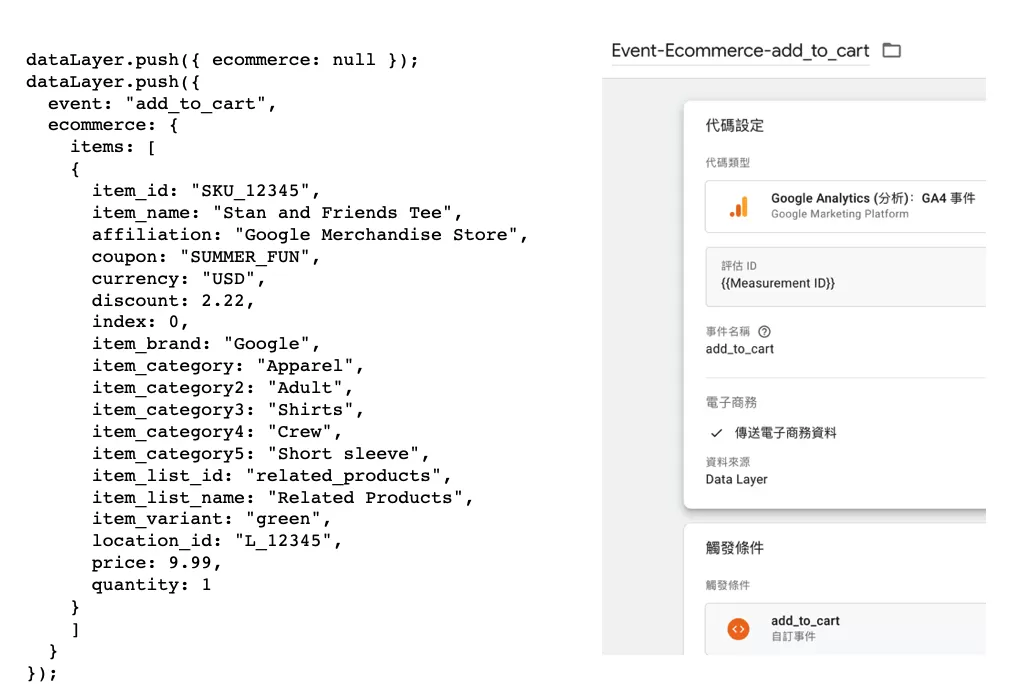Edit the tag title Event-Ecommerce-add_to_cart
Screen dimensions: 1009x696
pyautogui.click(x=740, y=51)
